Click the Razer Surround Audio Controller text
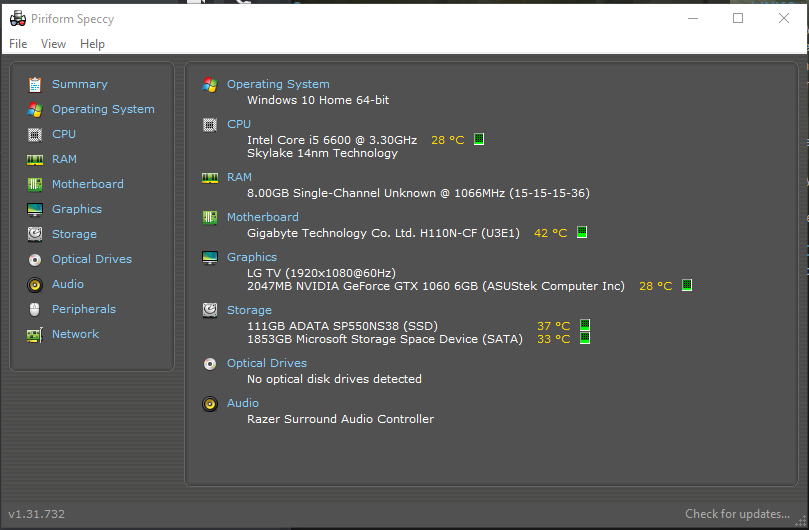 tap(341, 419)
